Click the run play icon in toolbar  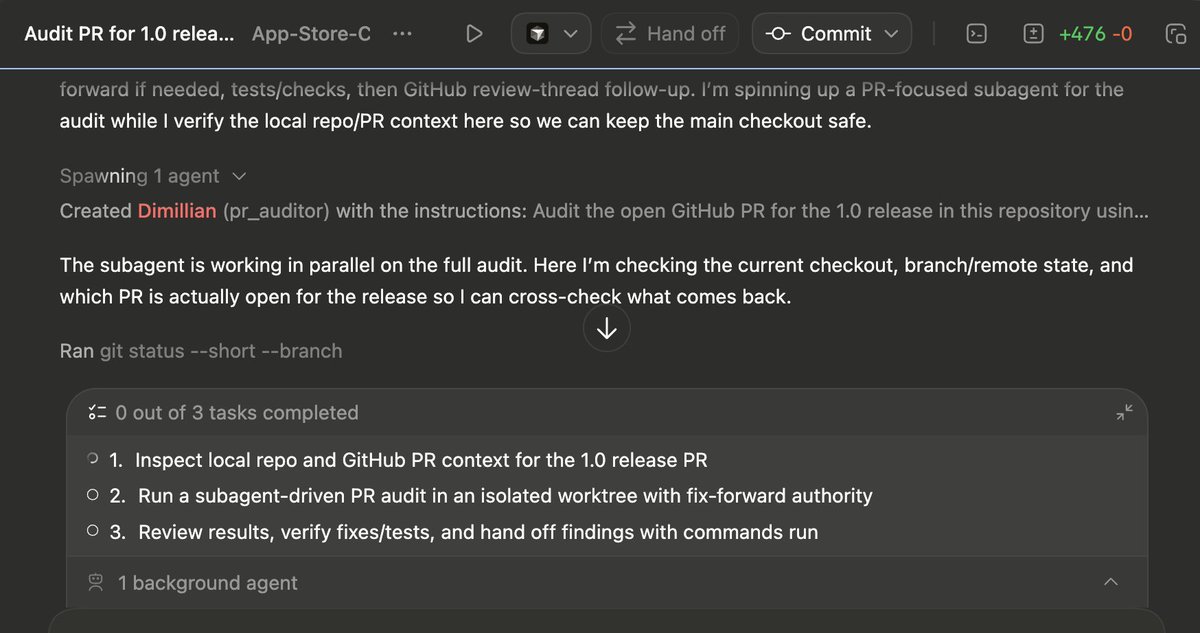[x=474, y=34]
